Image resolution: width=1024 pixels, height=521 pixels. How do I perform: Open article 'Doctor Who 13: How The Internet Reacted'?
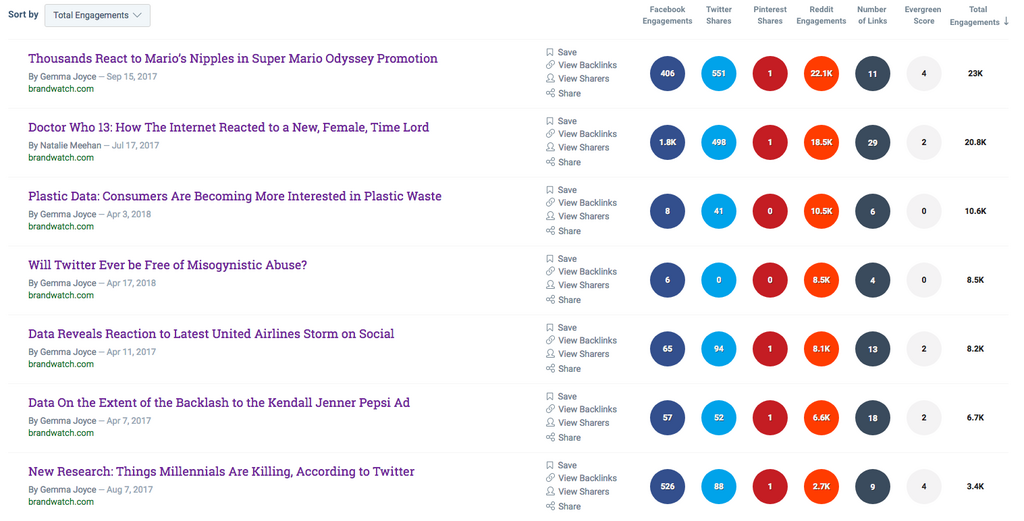tap(228, 127)
